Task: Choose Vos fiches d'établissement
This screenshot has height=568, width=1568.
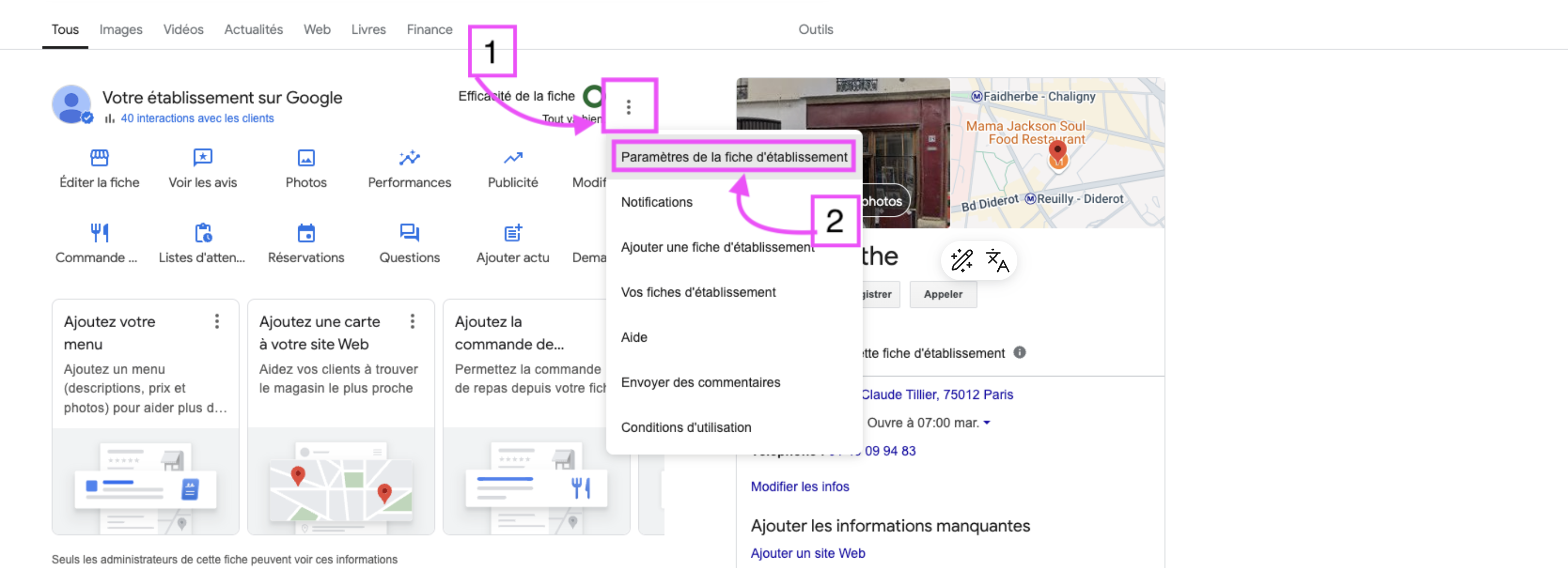Action: click(733, 292)
